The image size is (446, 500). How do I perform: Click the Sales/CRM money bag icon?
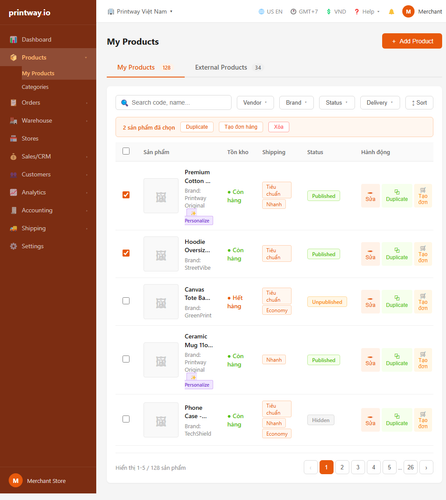pyautogui.click(x=13, y=156)
